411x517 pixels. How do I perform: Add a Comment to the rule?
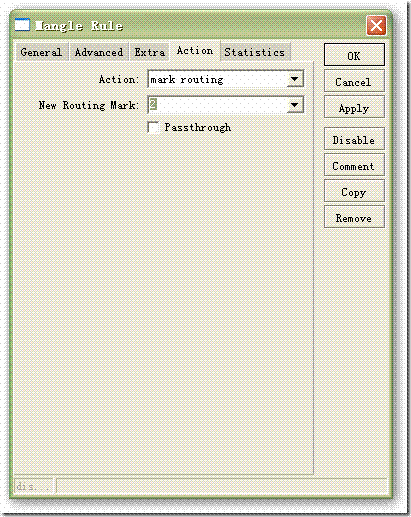(x=354, y=165)
